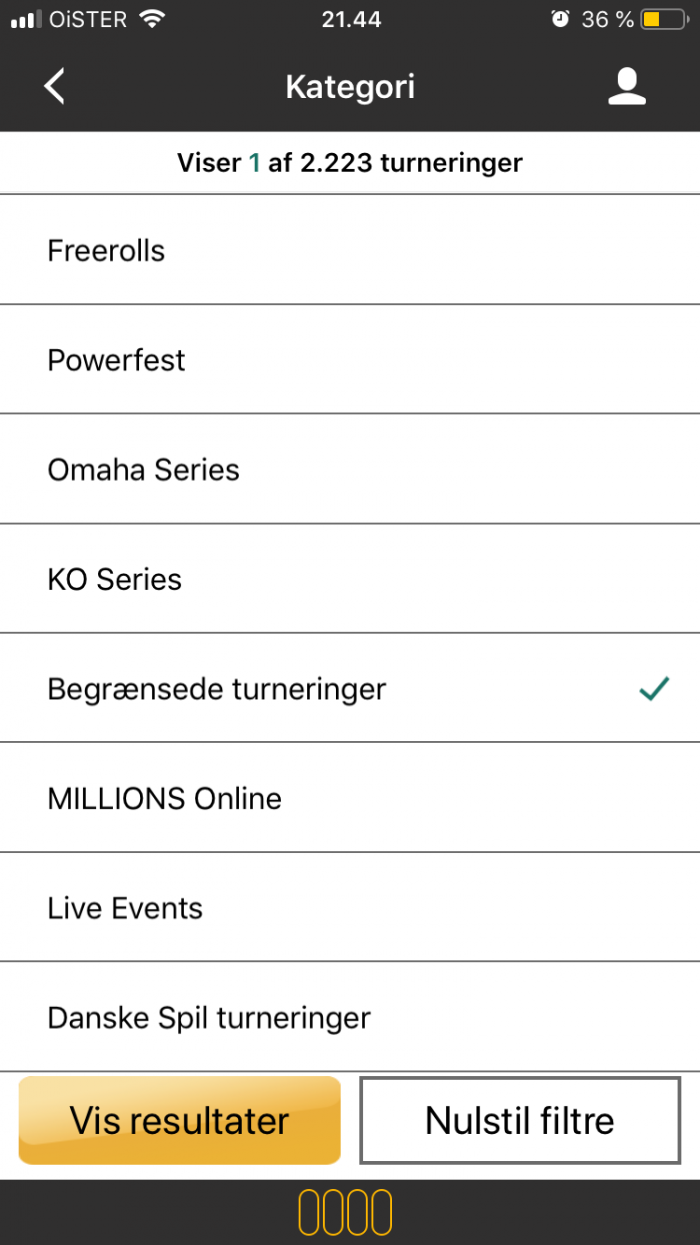Tap the cellular signal bars icon
The height and width of the screenshot is (1245, 700).
point(25,19)
